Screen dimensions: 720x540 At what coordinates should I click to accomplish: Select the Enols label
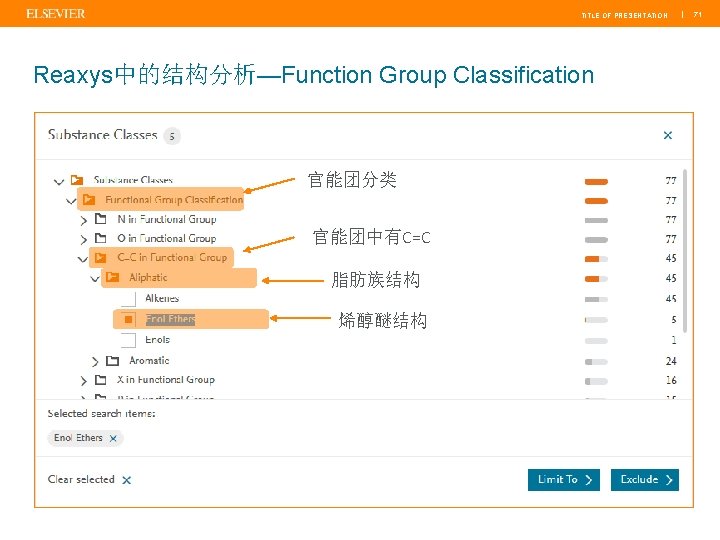pyautogui.click(x=158, y=340)
